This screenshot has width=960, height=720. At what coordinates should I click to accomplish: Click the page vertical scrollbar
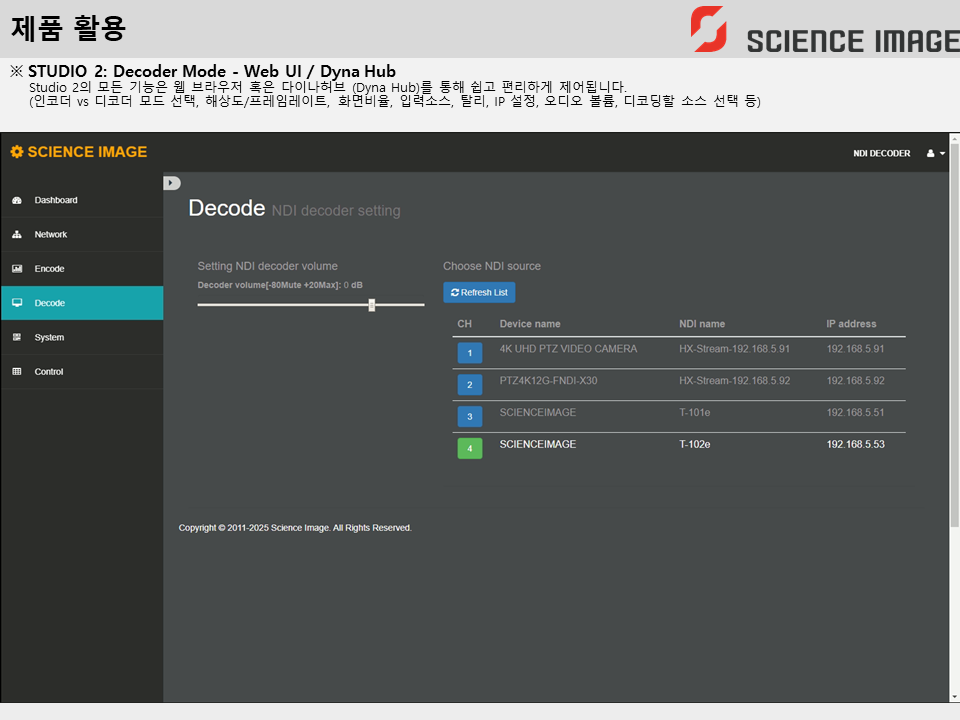[954, 334]
